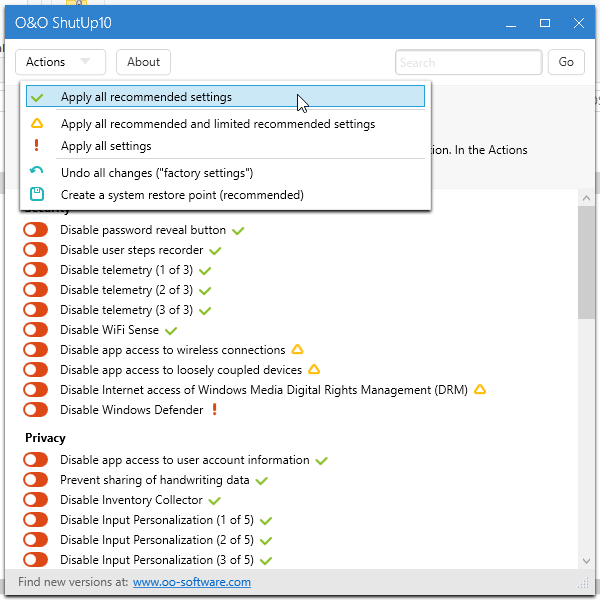Screen dimensions: 600x600
Task: Click the floppy disk restore point icon
Action: (x=37, y=194)
